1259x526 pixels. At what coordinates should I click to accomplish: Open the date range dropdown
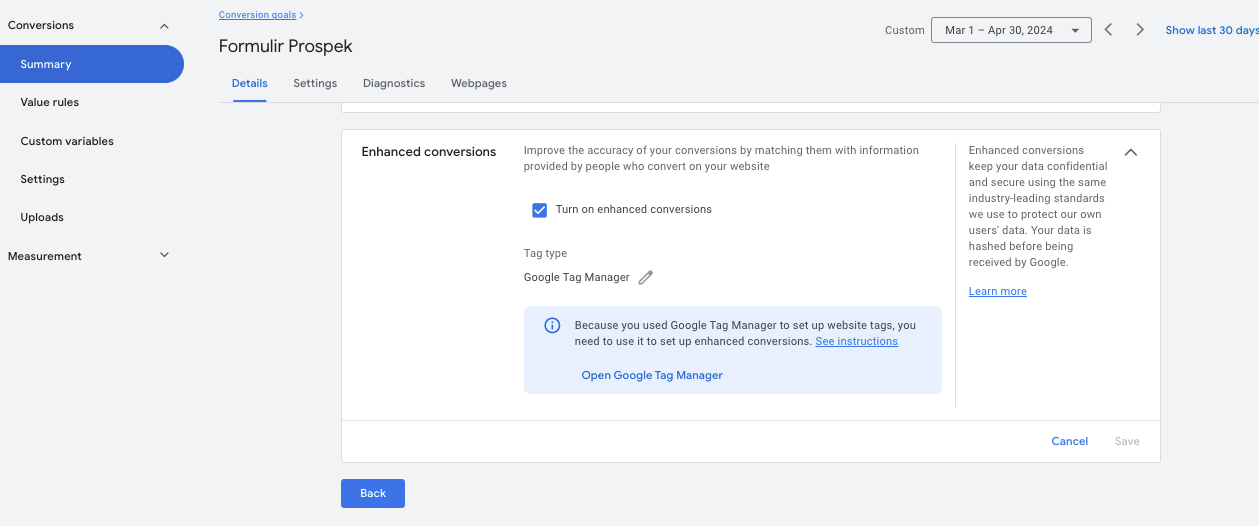click(1011, 30)
